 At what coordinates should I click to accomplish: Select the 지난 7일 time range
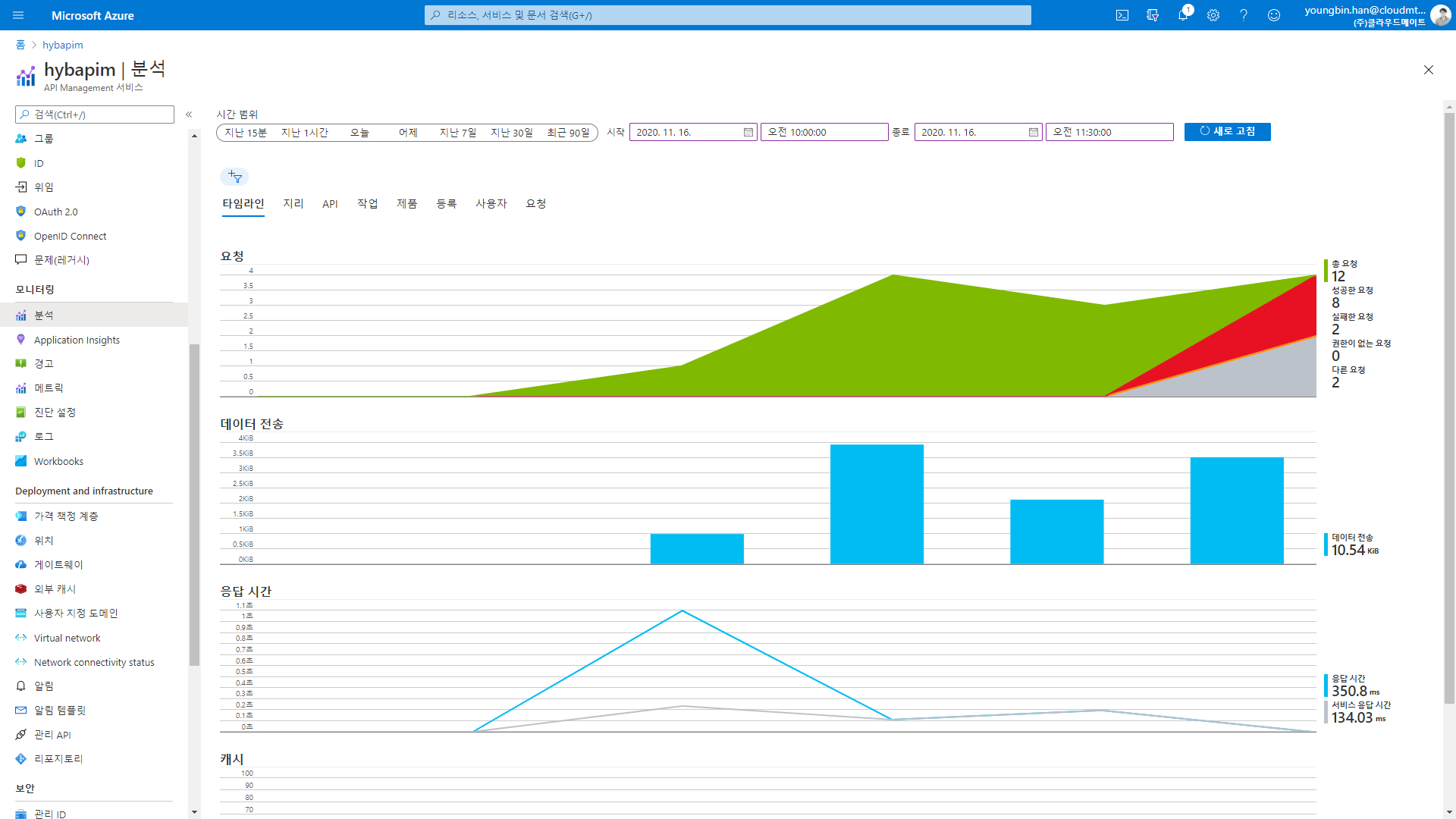(x=458, y=133)
